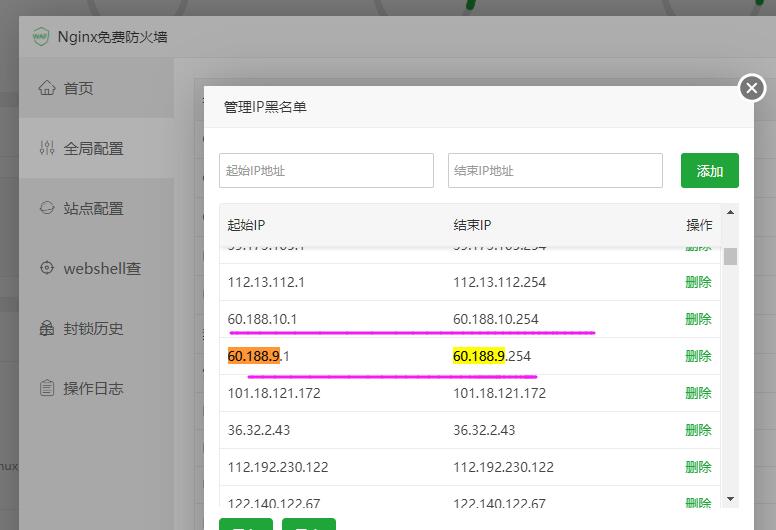Click the blacklist scrollbar up arrow
Screen dimensions: 776x530
tap(730, 212)
